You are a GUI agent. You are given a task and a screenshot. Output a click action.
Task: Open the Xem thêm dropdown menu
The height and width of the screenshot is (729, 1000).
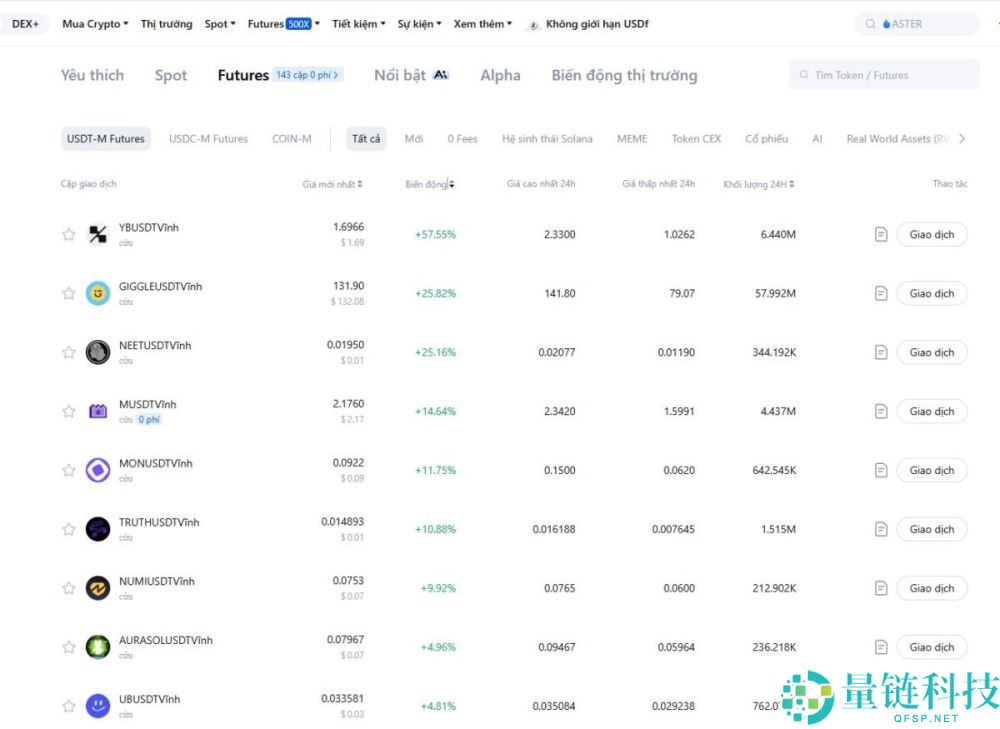tap(482, 24)
